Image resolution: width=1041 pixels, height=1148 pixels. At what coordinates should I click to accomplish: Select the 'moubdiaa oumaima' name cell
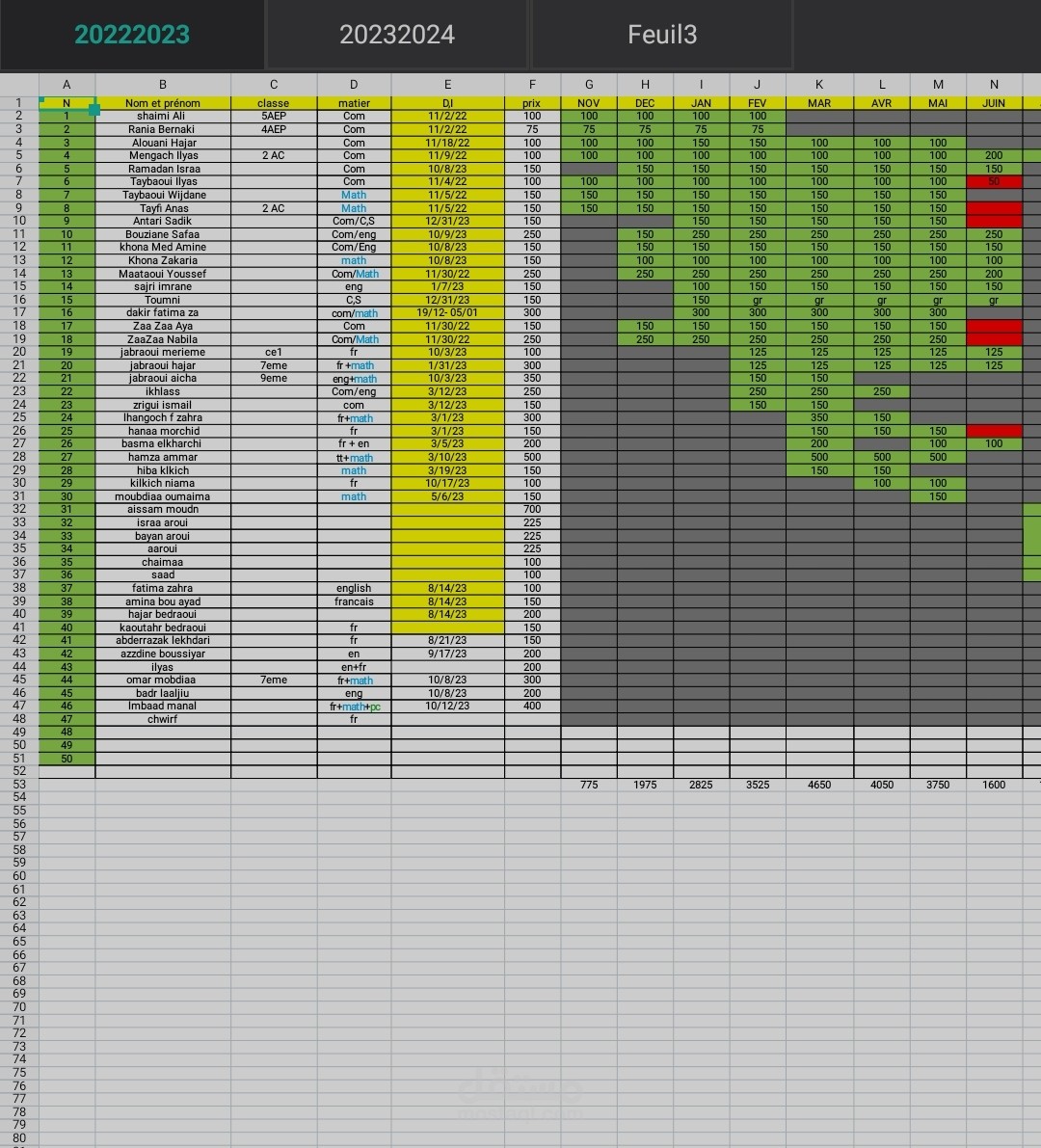pyautogui.click(x=163, y=496)
